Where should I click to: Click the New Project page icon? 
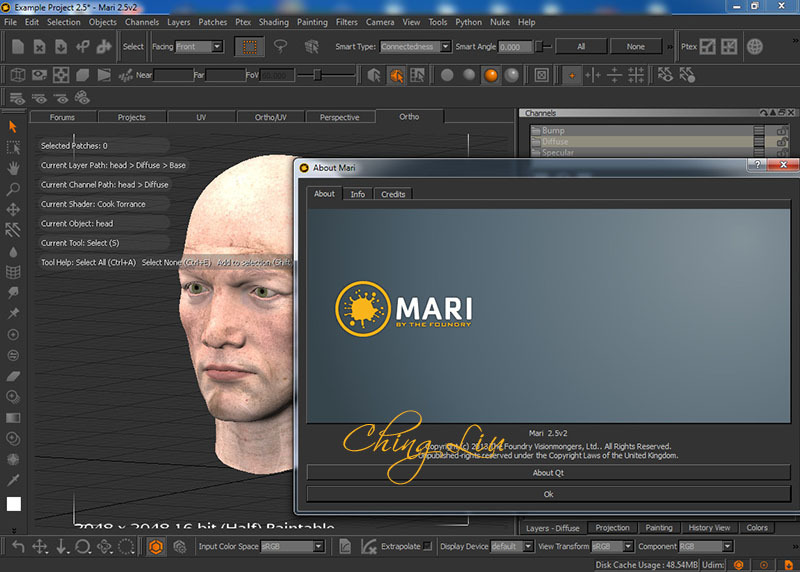[18, 46]
